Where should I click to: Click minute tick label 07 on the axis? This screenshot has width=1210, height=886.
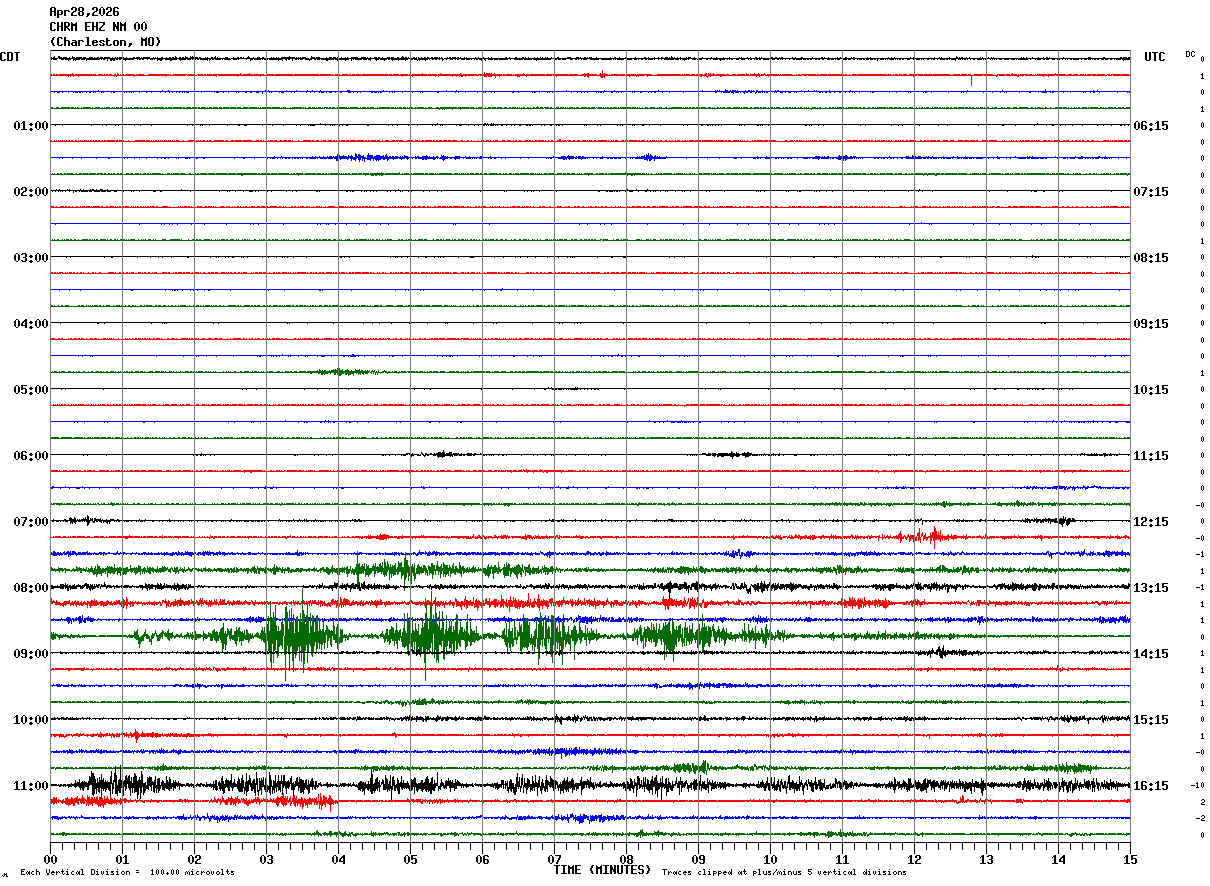click(554, 859)
